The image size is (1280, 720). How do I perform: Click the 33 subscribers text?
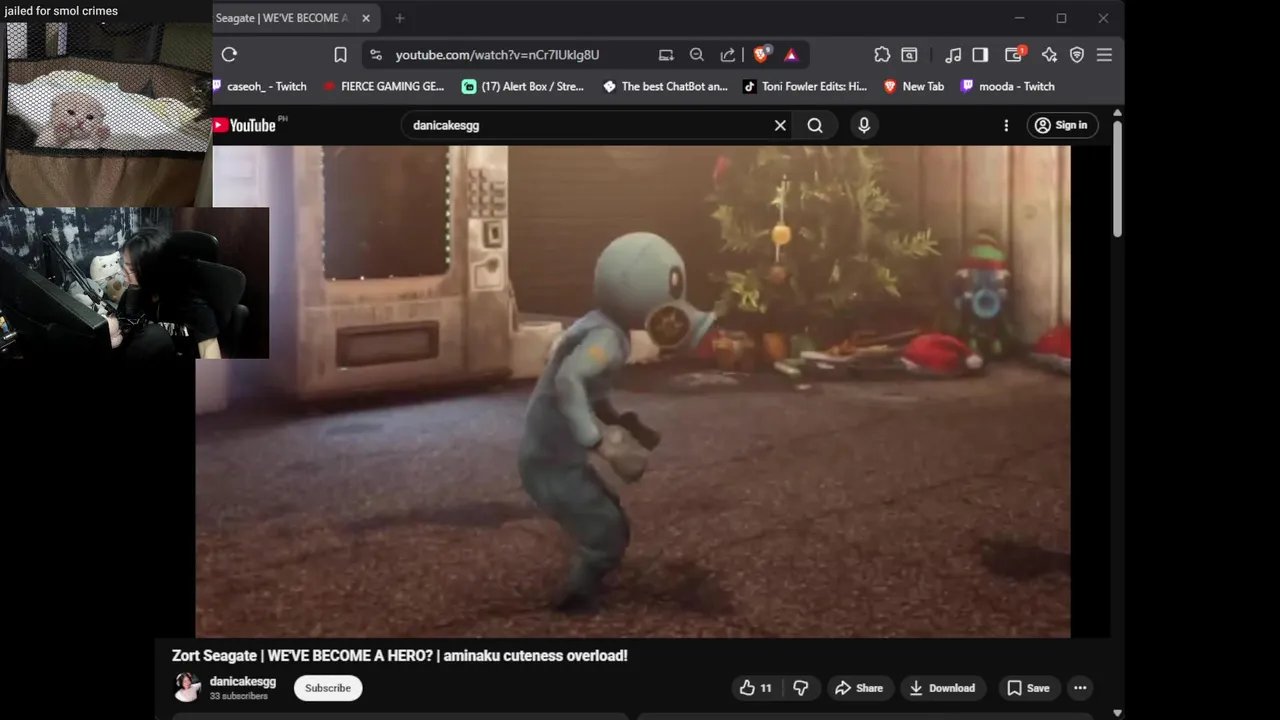pyautogui.click(x=239, y=696)
